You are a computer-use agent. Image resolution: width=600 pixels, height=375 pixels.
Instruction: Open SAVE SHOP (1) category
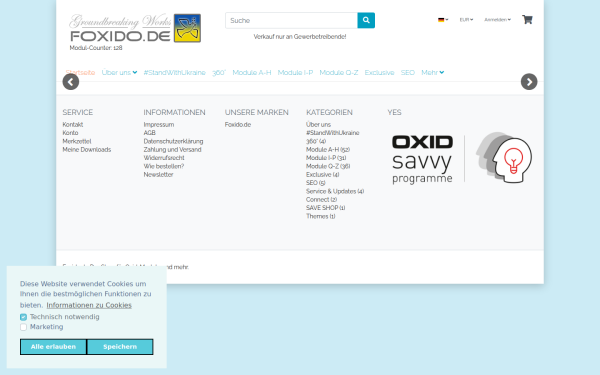coord(326,208)
